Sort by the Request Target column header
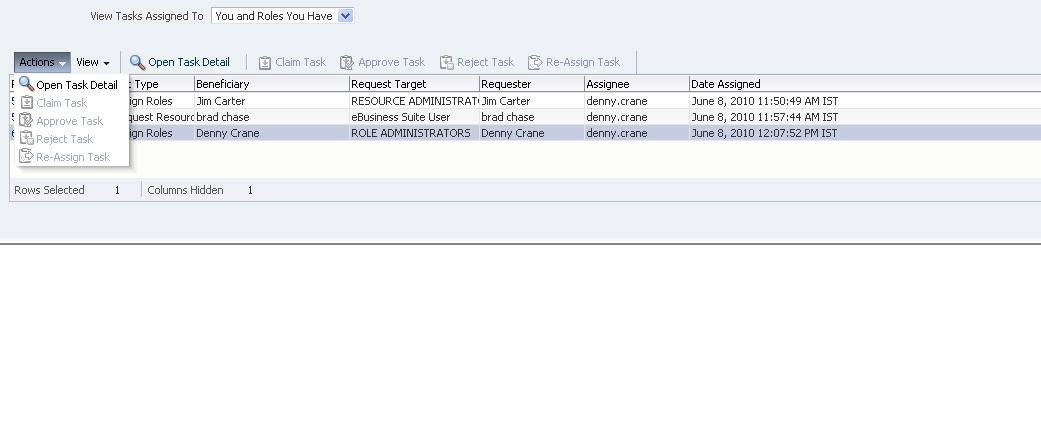Image resolution: width=1041 pixels, height=432 pixels. (414, 84)
